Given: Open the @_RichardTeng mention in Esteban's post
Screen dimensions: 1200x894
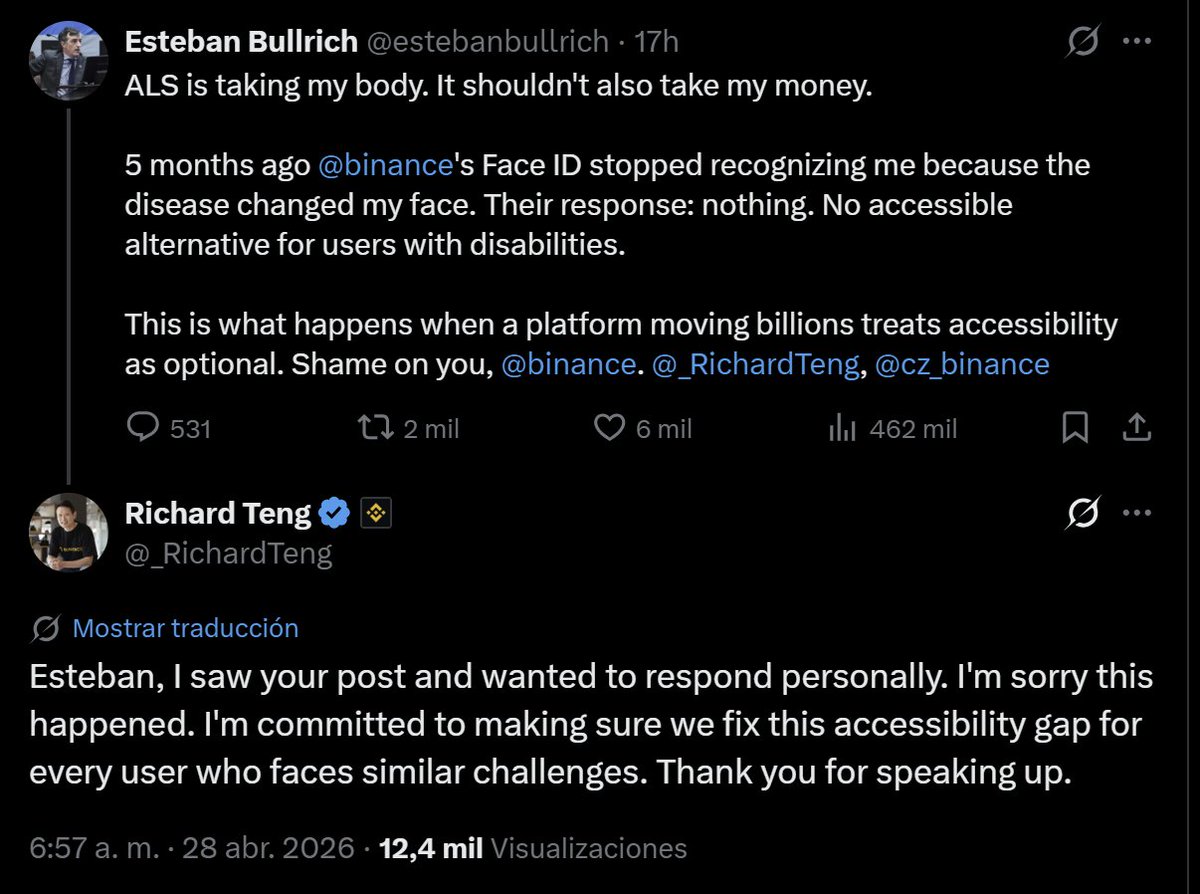Looking at the screenshot, I should coord(755,364).
